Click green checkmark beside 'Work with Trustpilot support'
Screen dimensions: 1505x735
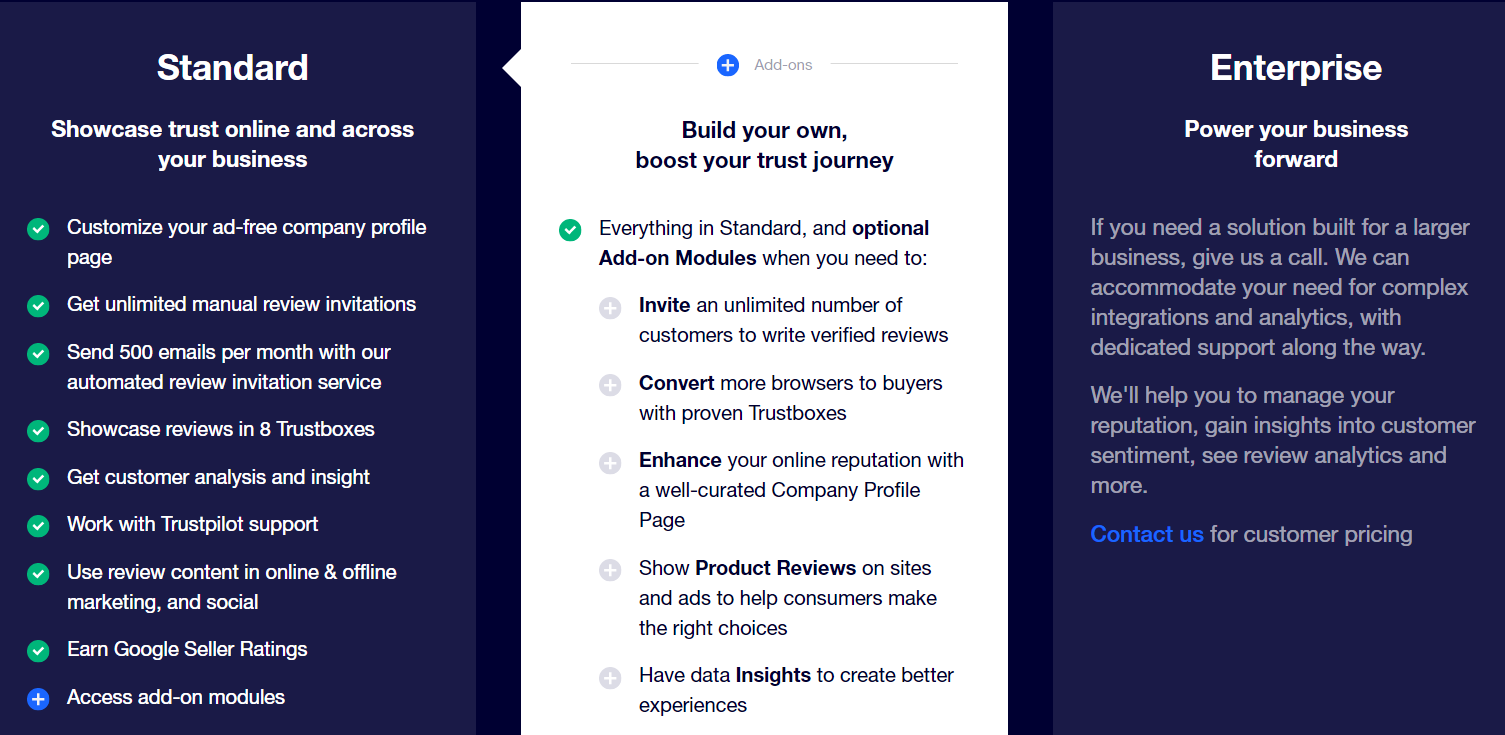pos(38,526)
